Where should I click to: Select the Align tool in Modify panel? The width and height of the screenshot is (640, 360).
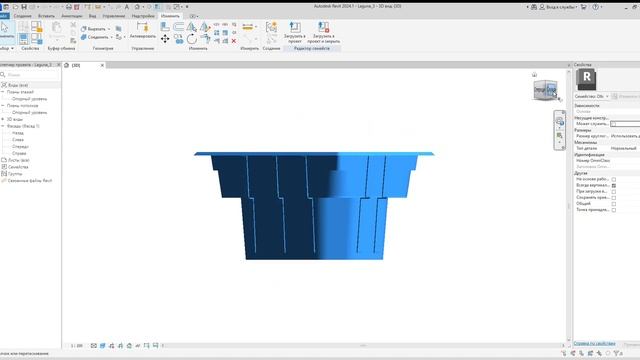coord(165,27)
